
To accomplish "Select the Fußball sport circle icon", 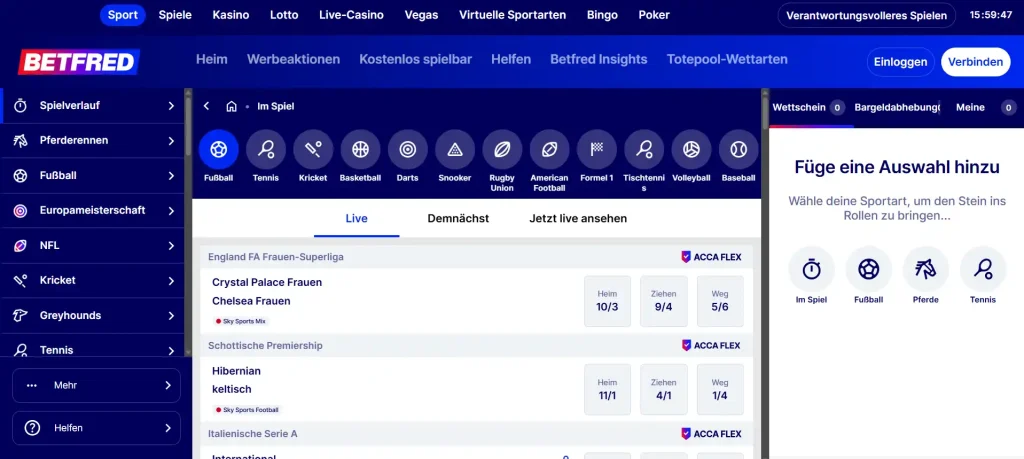I will [218, 150].
